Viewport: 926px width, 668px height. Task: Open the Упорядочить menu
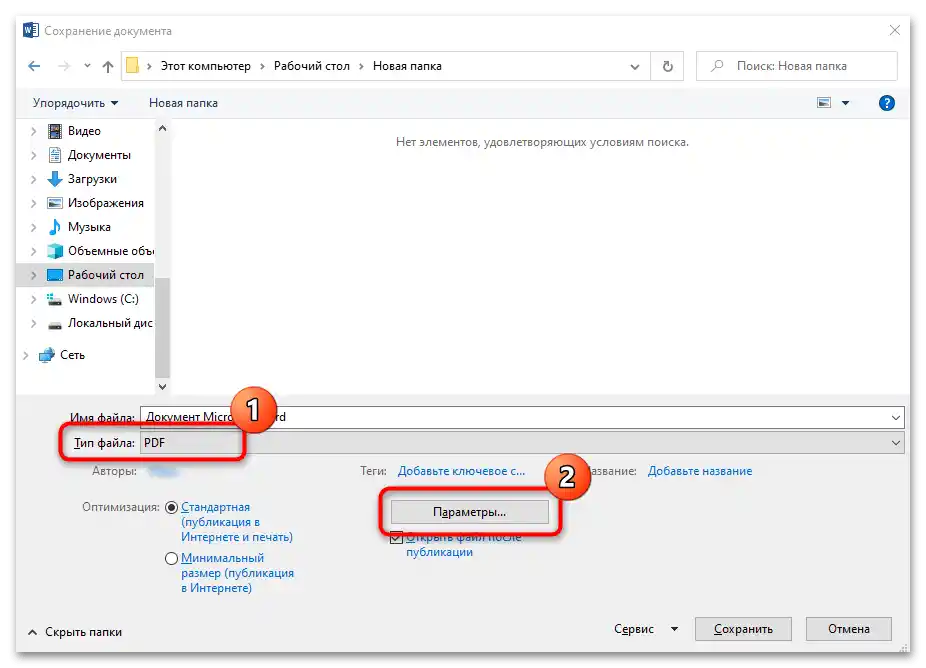point(75,103)
